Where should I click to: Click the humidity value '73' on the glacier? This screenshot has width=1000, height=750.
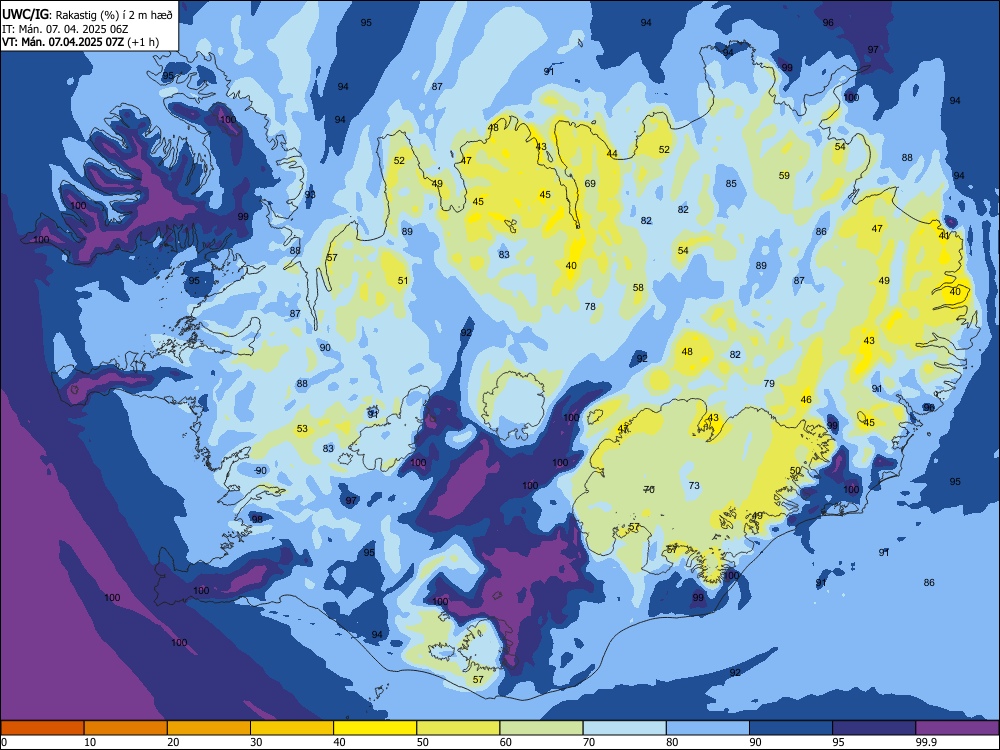pyautogui.click(x=694, y=485)
